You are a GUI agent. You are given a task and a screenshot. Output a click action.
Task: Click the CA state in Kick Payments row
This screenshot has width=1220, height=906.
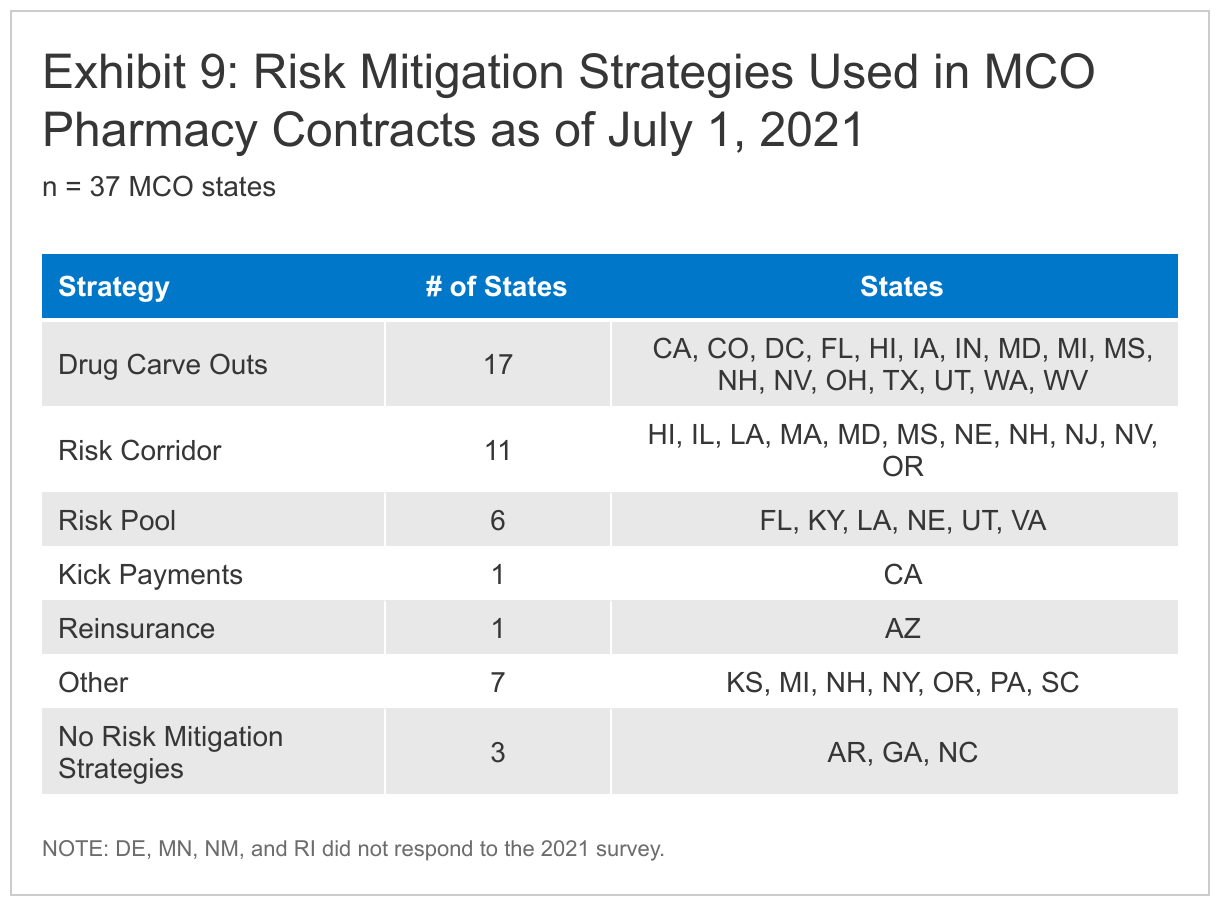[903, 575]
